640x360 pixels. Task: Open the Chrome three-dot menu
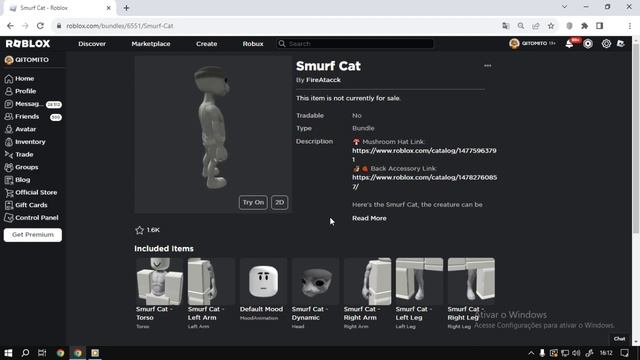630,26
